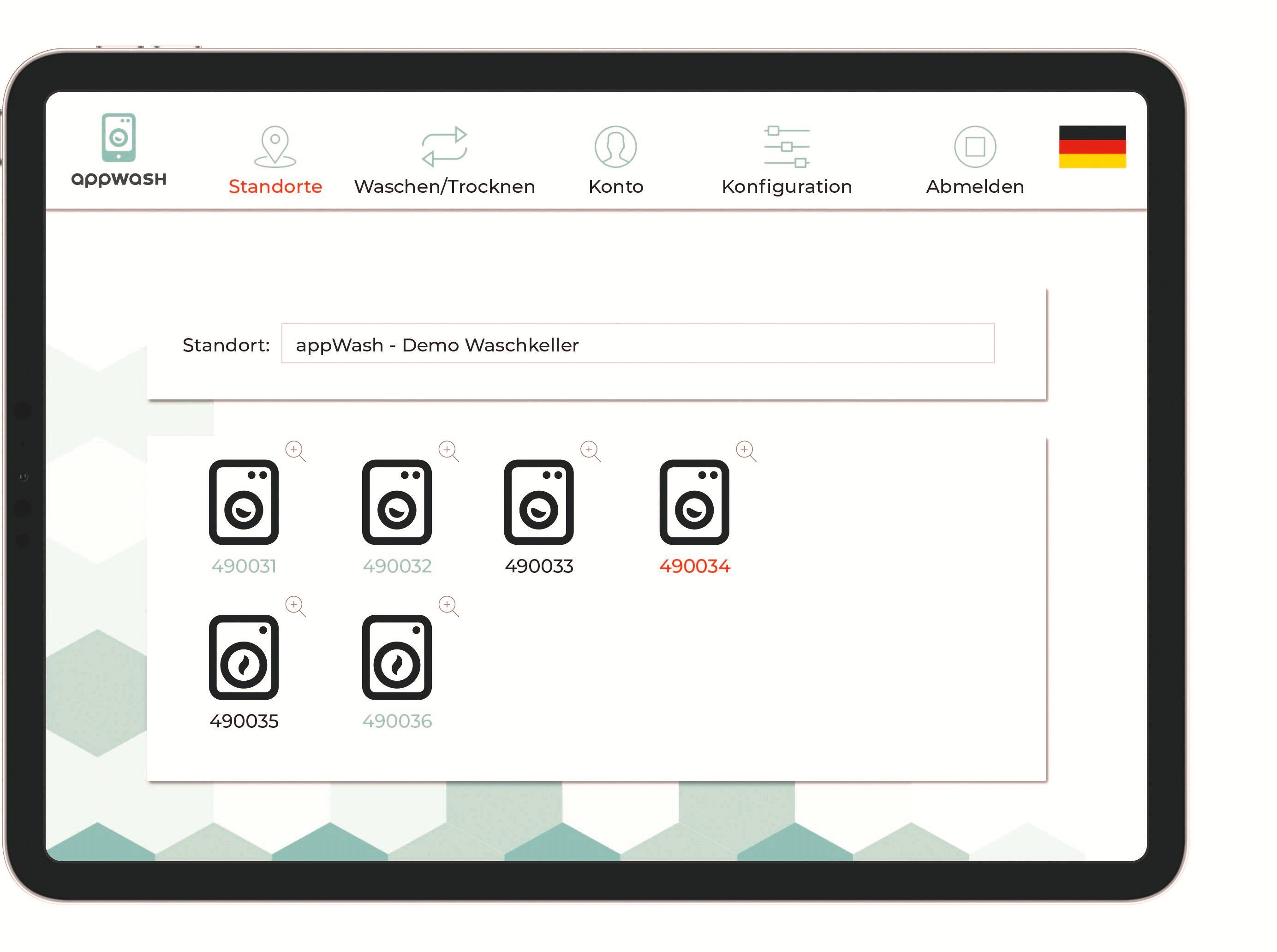Click the red 490034 machine label
The image size is (1277, 952).
click(694, 566)
